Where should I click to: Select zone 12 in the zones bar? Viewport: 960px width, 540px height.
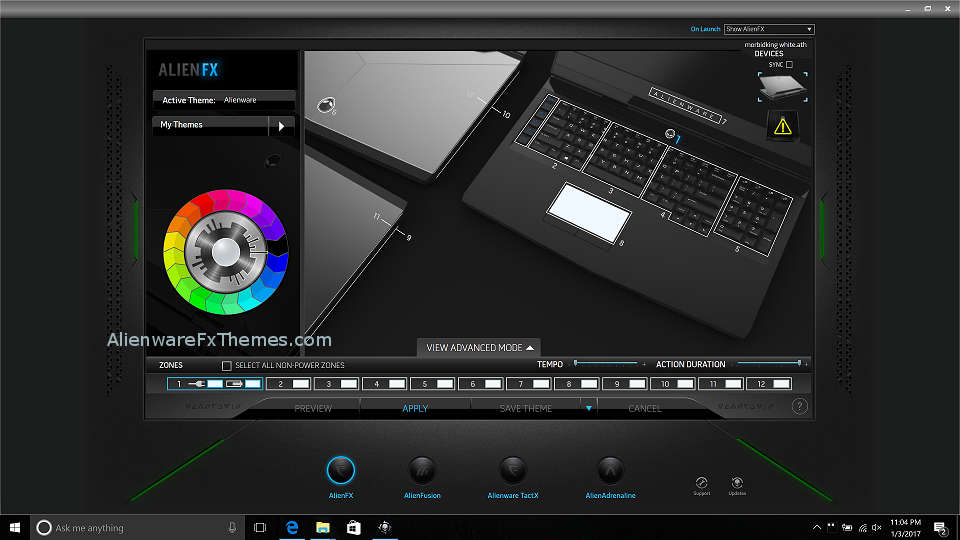tap(769, 384)
